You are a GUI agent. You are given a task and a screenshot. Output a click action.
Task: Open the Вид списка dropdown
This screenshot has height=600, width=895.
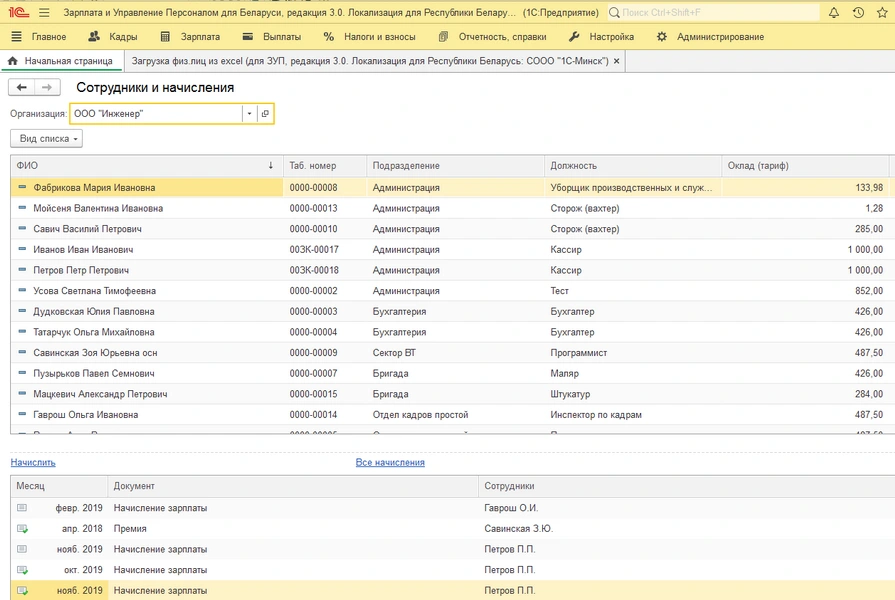pyautogui.click(x=46, y=139)
